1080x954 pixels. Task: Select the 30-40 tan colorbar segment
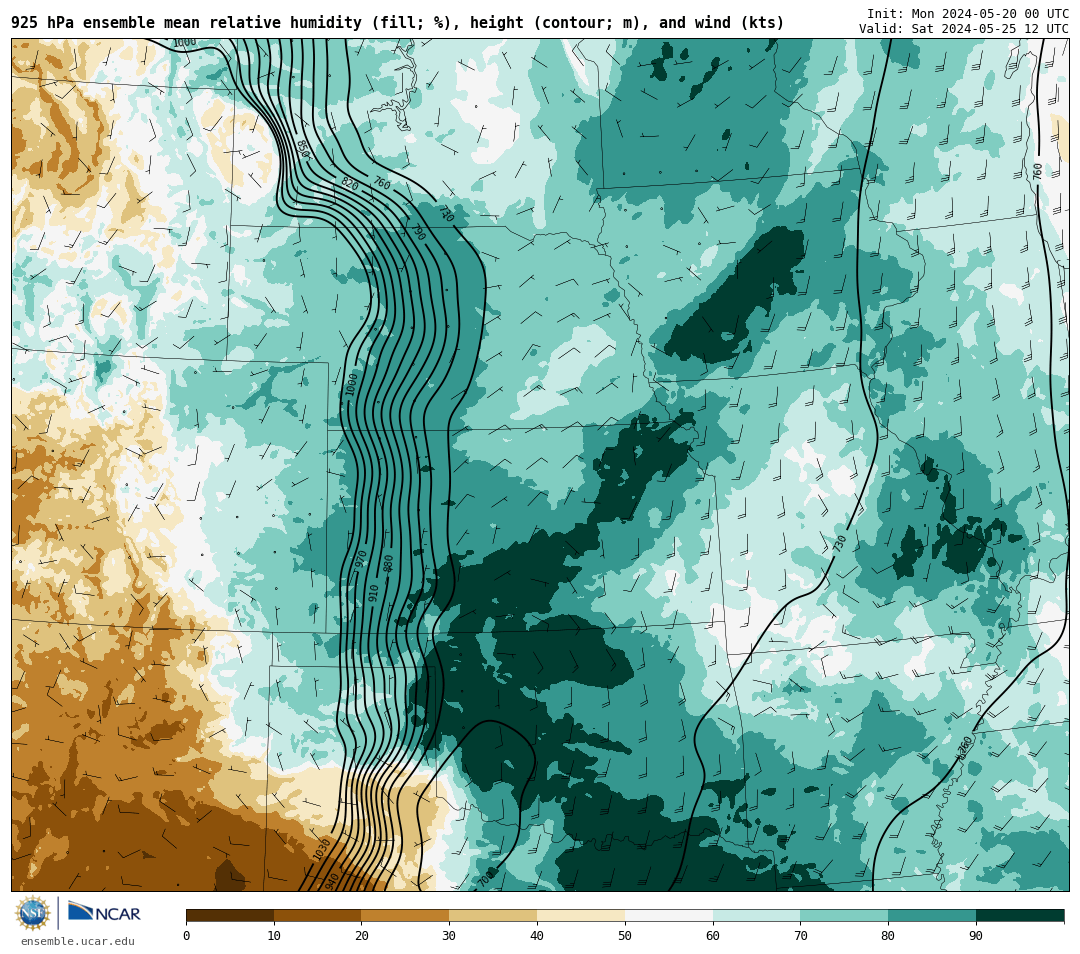[493, 915]
